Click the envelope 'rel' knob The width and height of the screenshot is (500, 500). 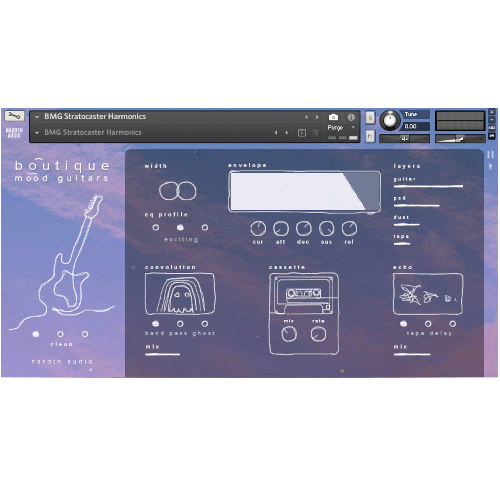click(x=349, y=228)
